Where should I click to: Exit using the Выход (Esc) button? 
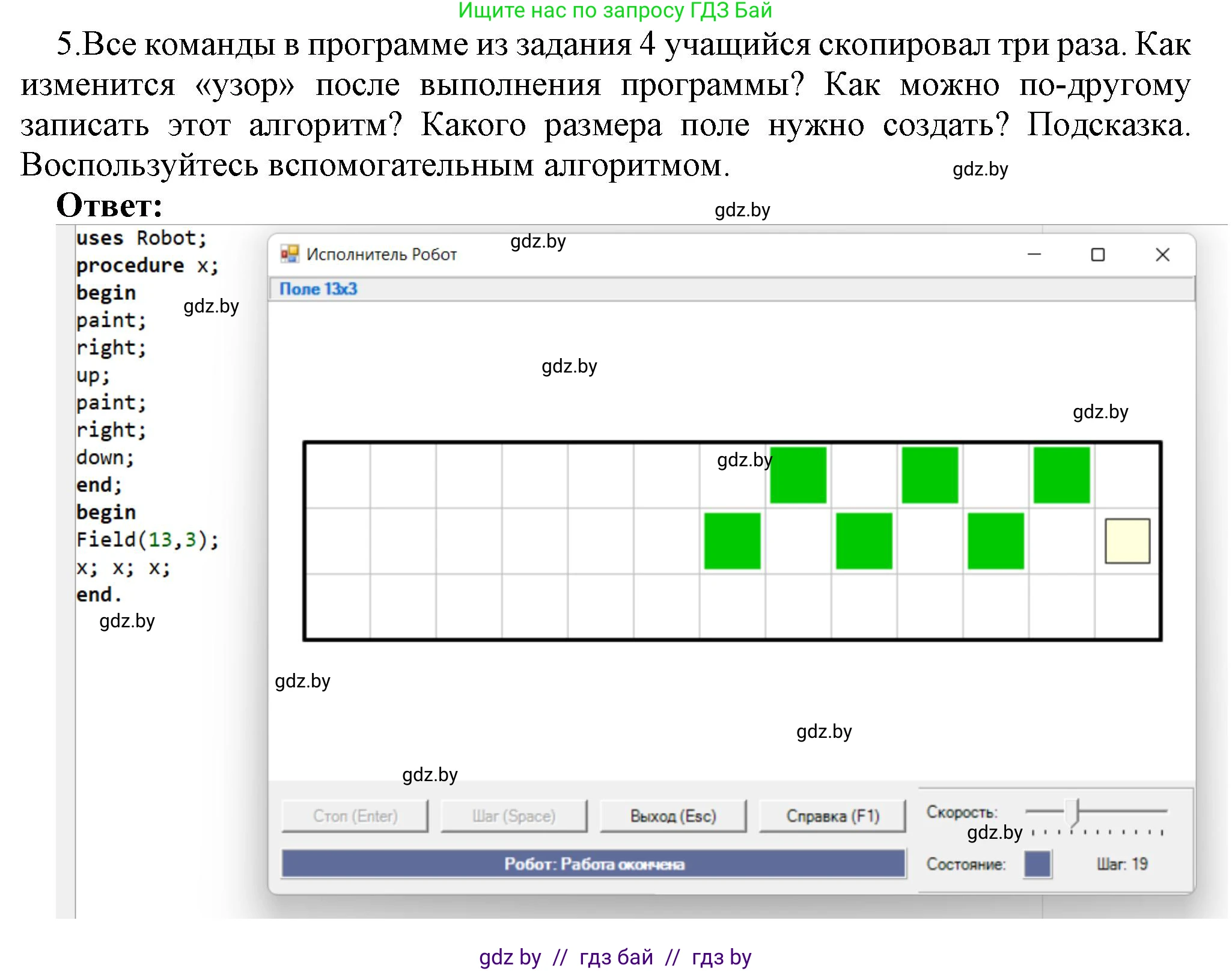coord(672,815)
